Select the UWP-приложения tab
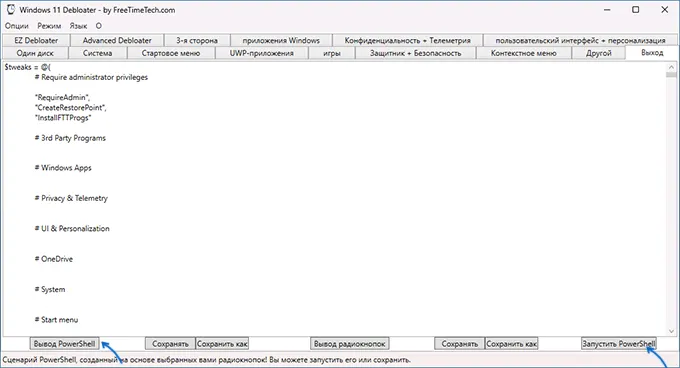Screen dimensions: 680x368 click(x=262, y=53)
